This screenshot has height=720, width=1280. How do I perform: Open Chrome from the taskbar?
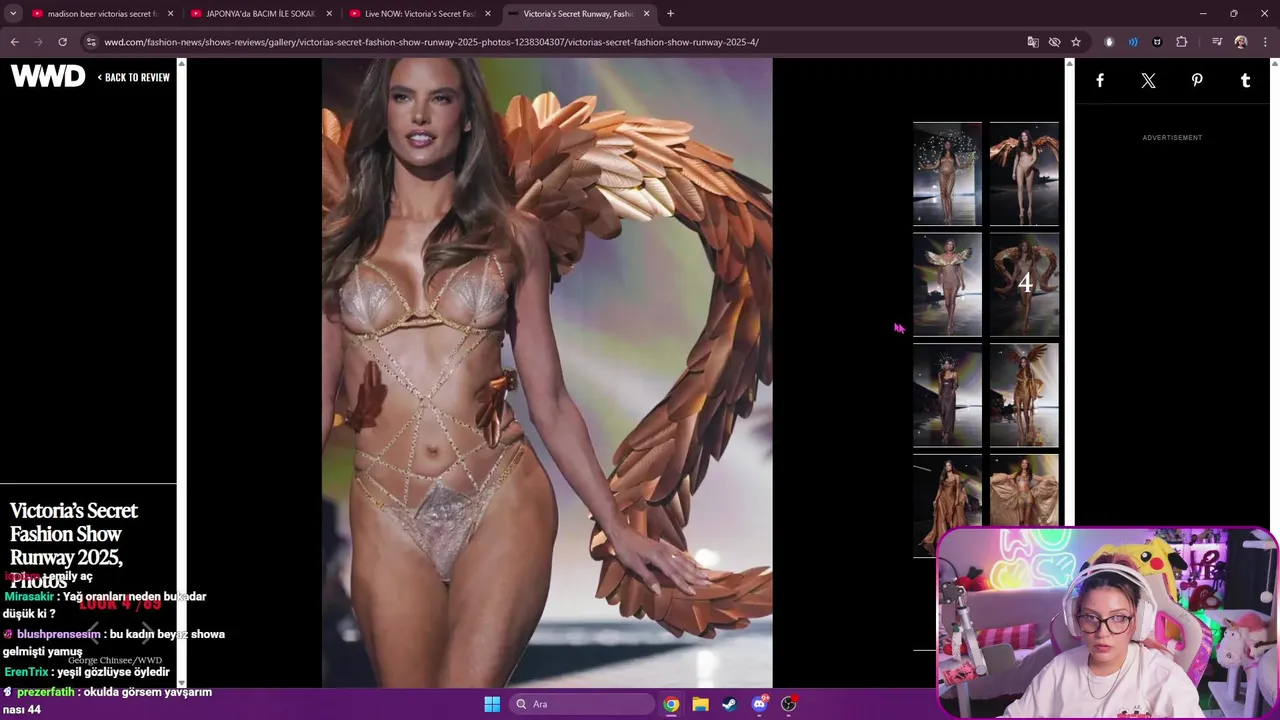pos(671,704)
